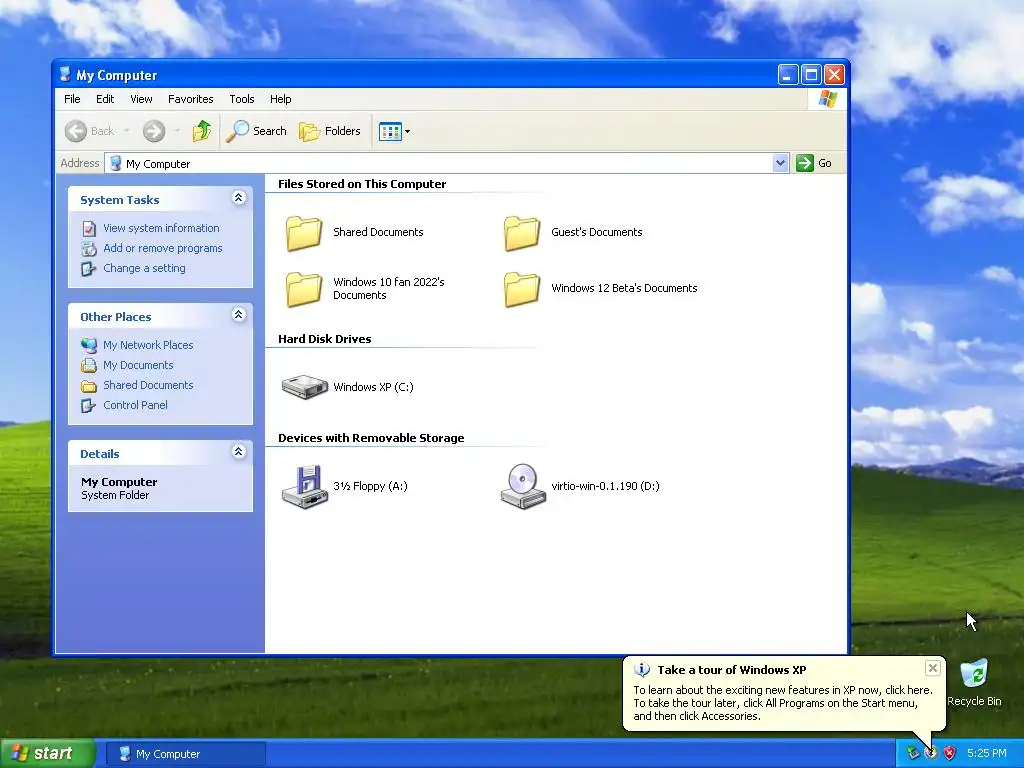
Task: Click the Take a tour balloon text
Action: (x=783, y=703)
